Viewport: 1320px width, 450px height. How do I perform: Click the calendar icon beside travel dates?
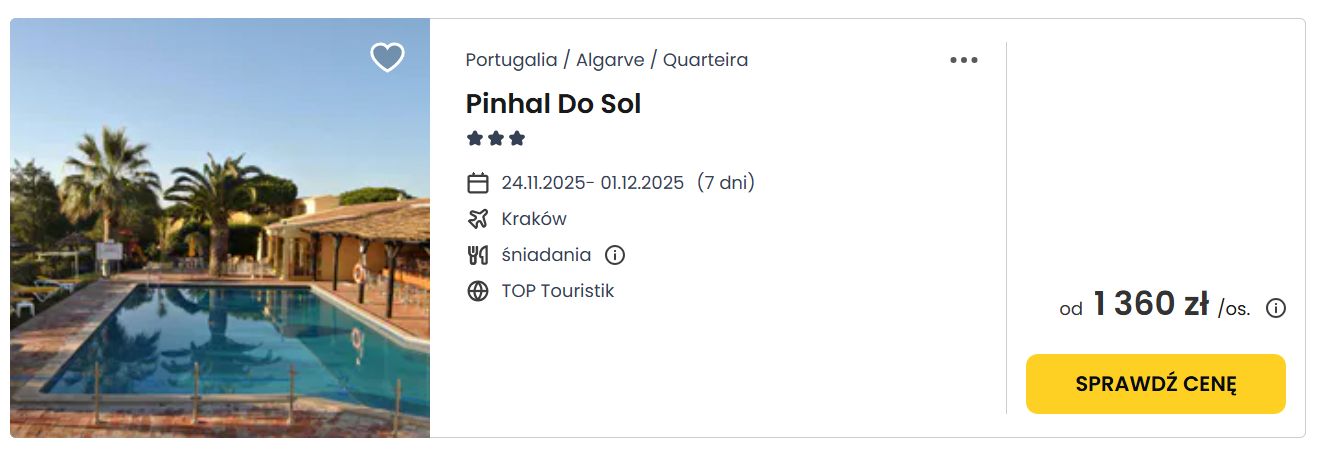click(478, 183)
